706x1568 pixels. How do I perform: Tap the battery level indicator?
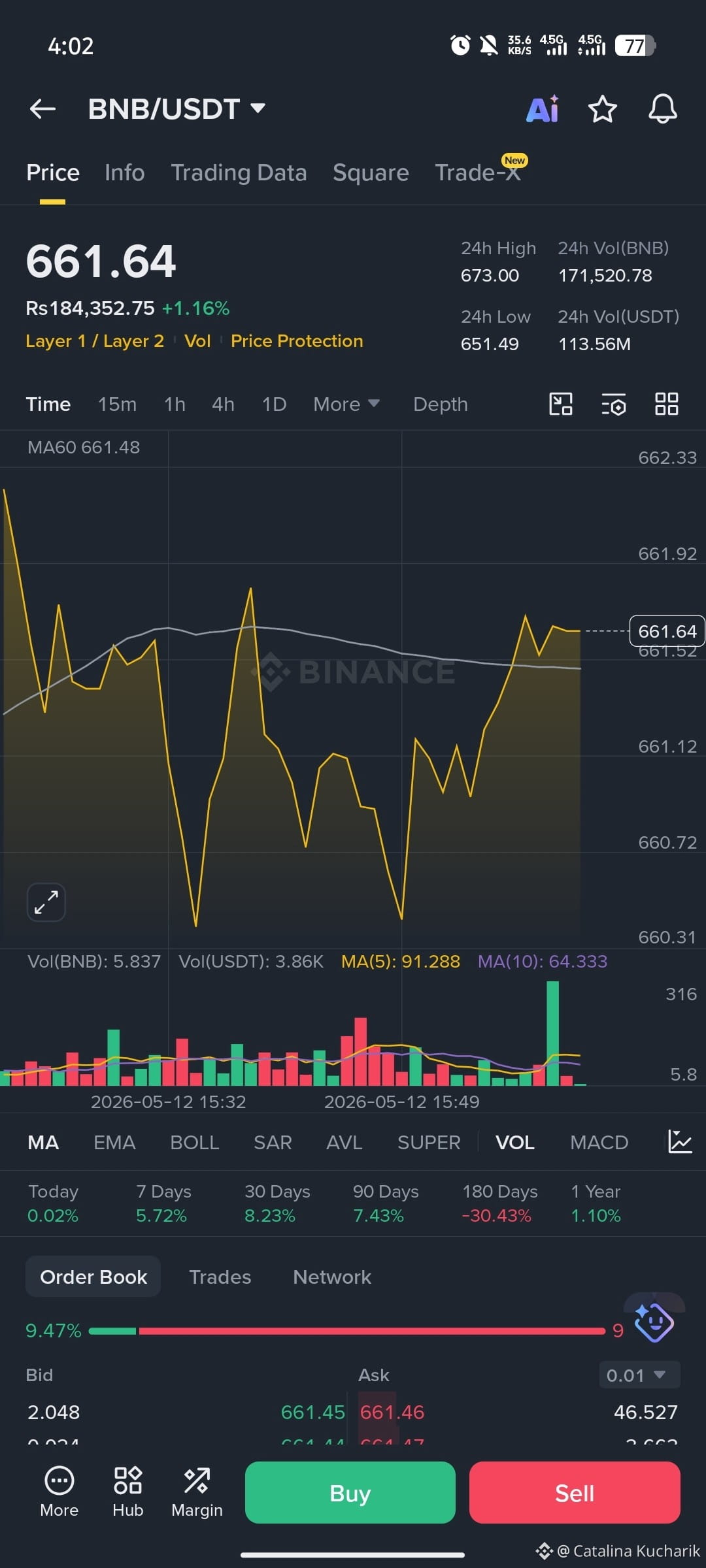coord(635,46)
